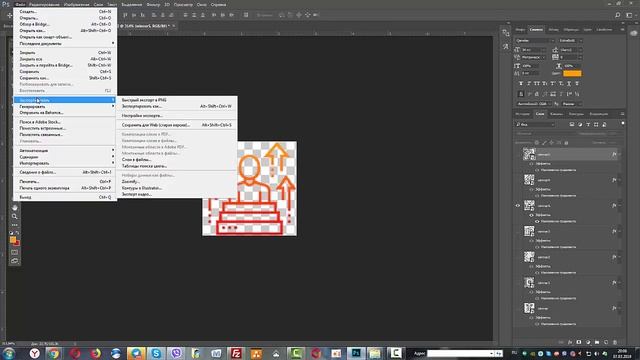The height and width of the screenshot is (360, 640).
Task: Toggle Strikethrough text style
Action: 577,84
